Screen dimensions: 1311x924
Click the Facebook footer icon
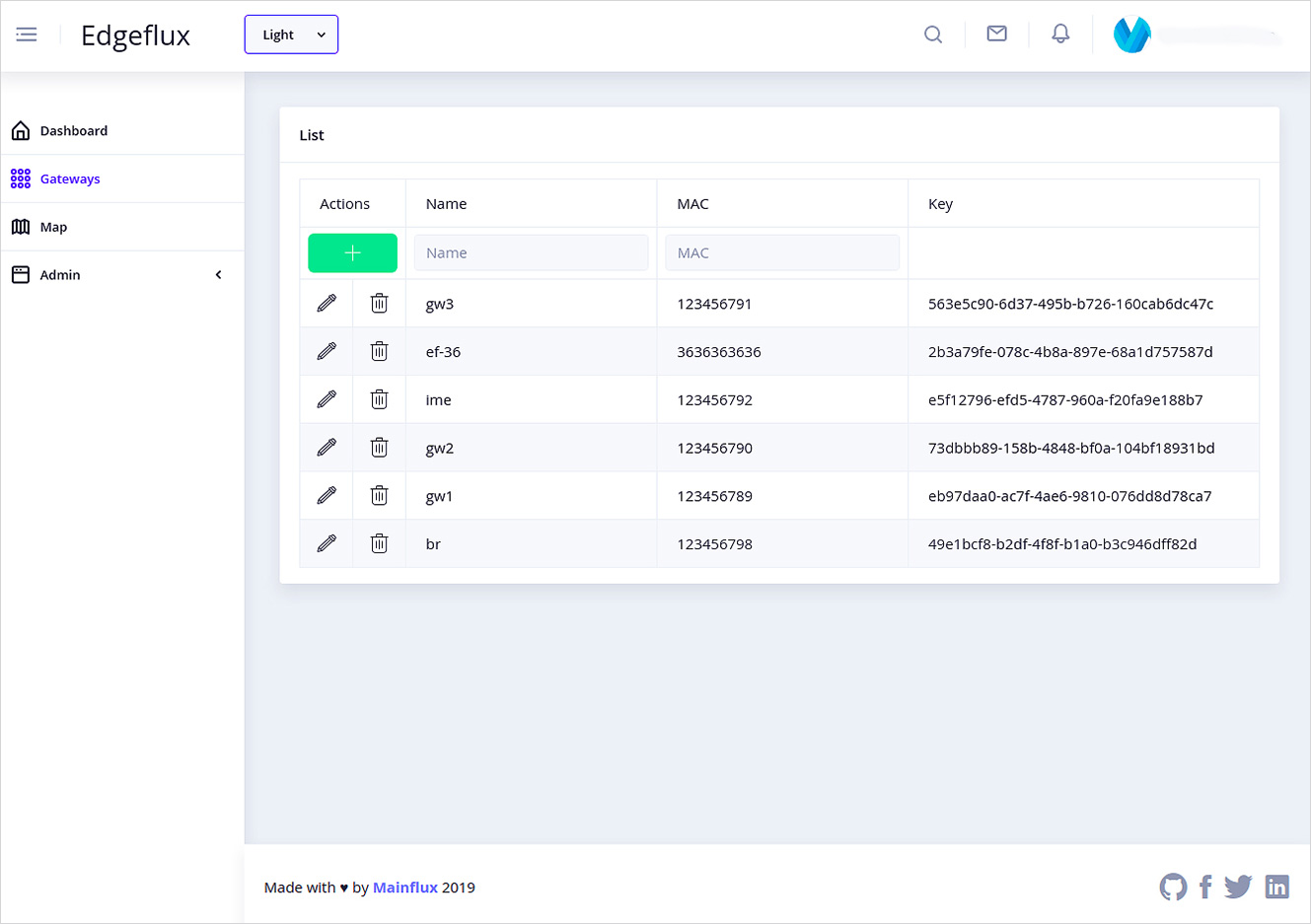coord(1205,887)
